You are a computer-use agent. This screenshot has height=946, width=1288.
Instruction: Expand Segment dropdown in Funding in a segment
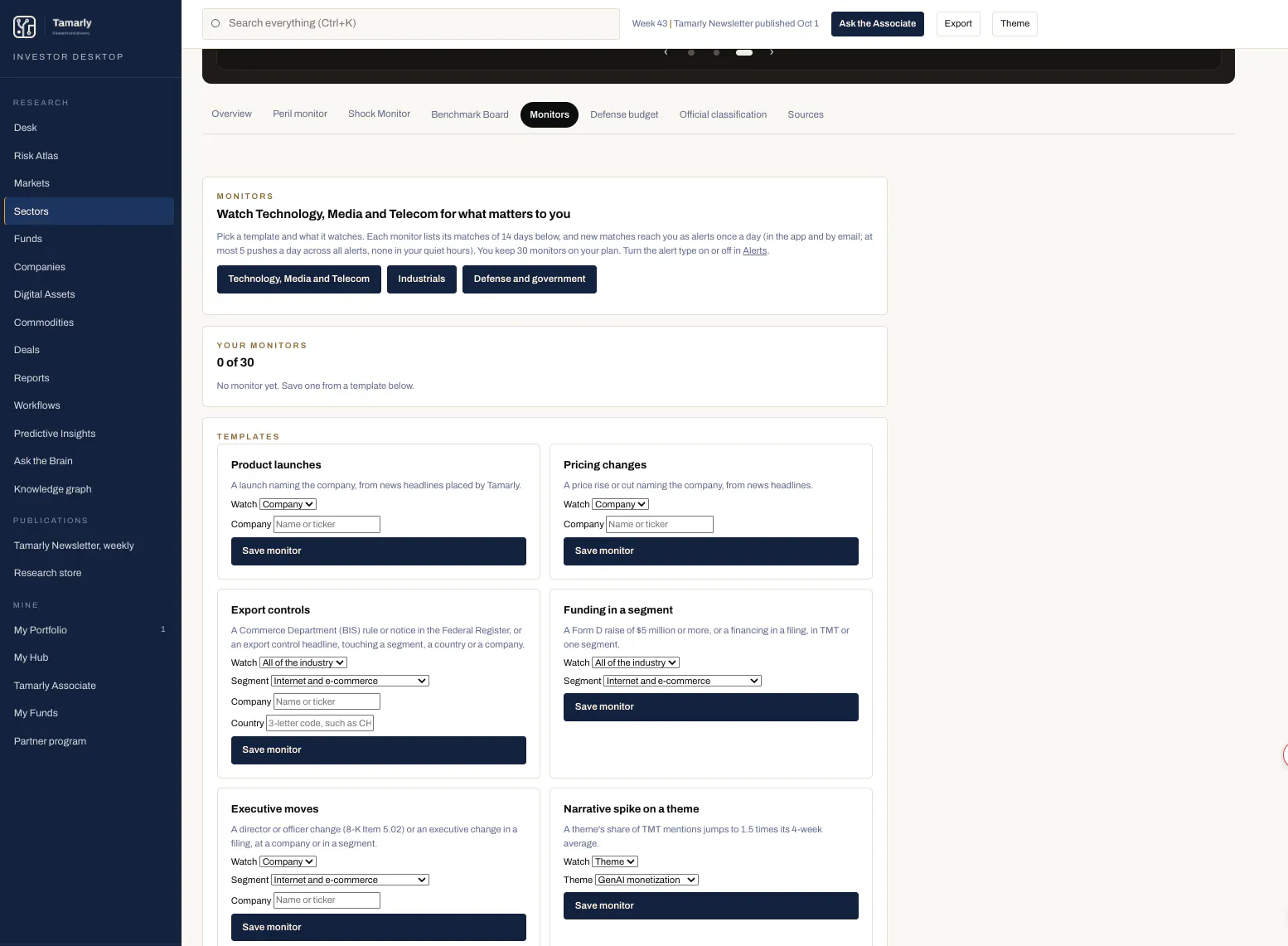(682, 681)
